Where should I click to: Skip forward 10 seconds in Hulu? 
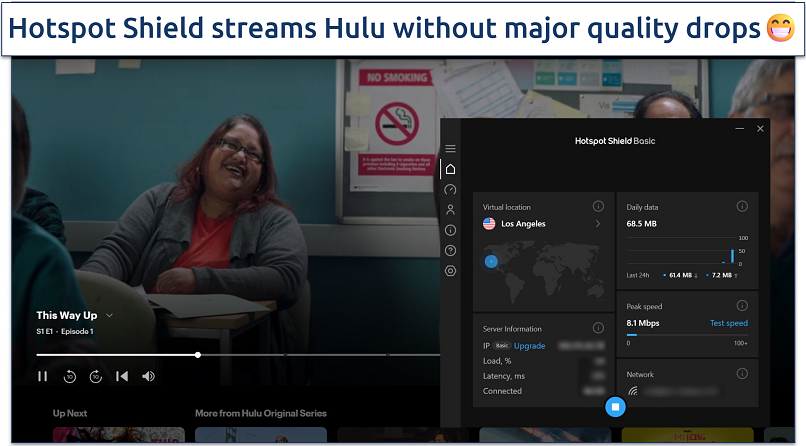tap(96, 377)
